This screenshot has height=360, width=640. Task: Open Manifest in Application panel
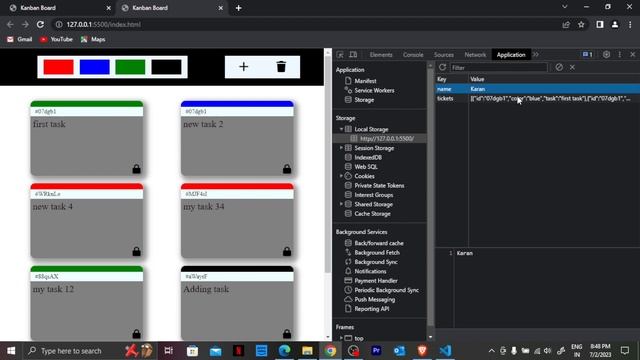pyautogui.click(x=365, y=81)
